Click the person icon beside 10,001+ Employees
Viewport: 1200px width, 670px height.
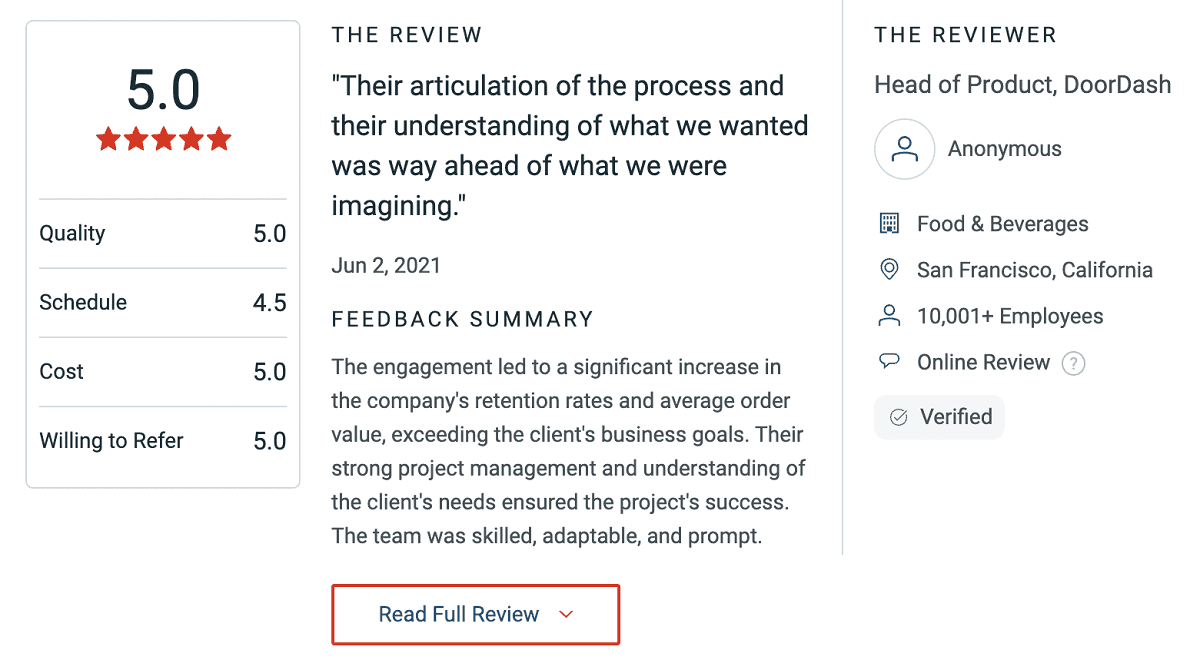pyautogui.click(x=891, y=315)
